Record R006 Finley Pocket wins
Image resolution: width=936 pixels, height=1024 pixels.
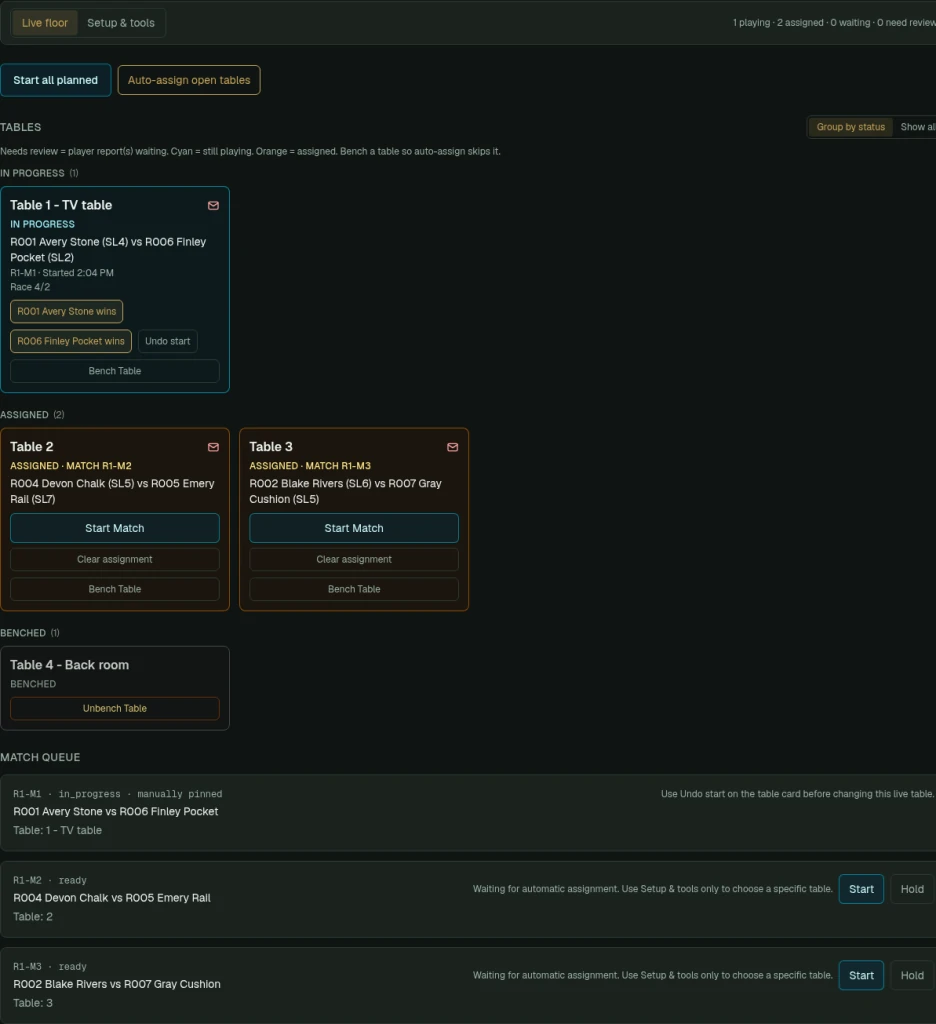point(71,341)
